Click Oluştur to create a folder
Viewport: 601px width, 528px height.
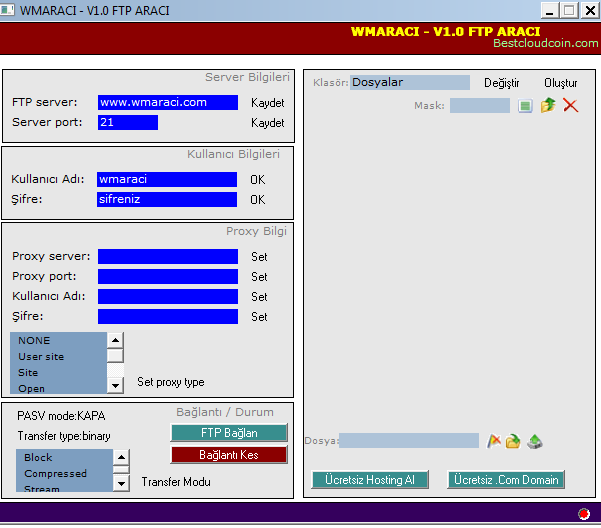[x=560, y=83]
